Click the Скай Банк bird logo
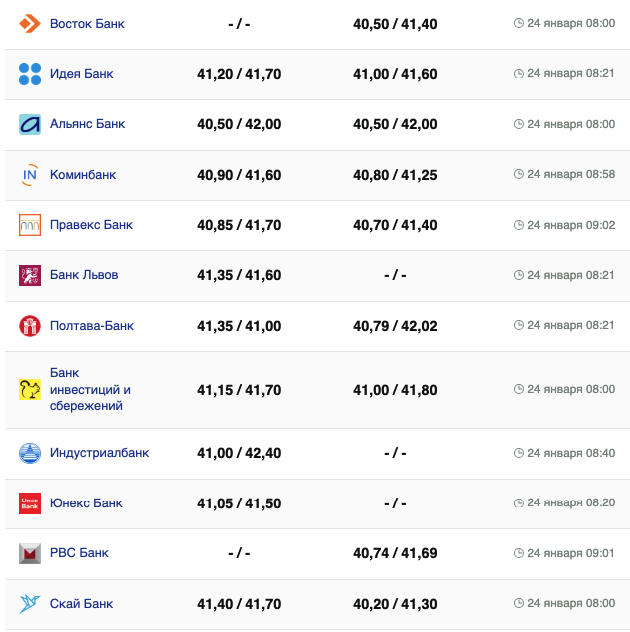 (30, 604)
